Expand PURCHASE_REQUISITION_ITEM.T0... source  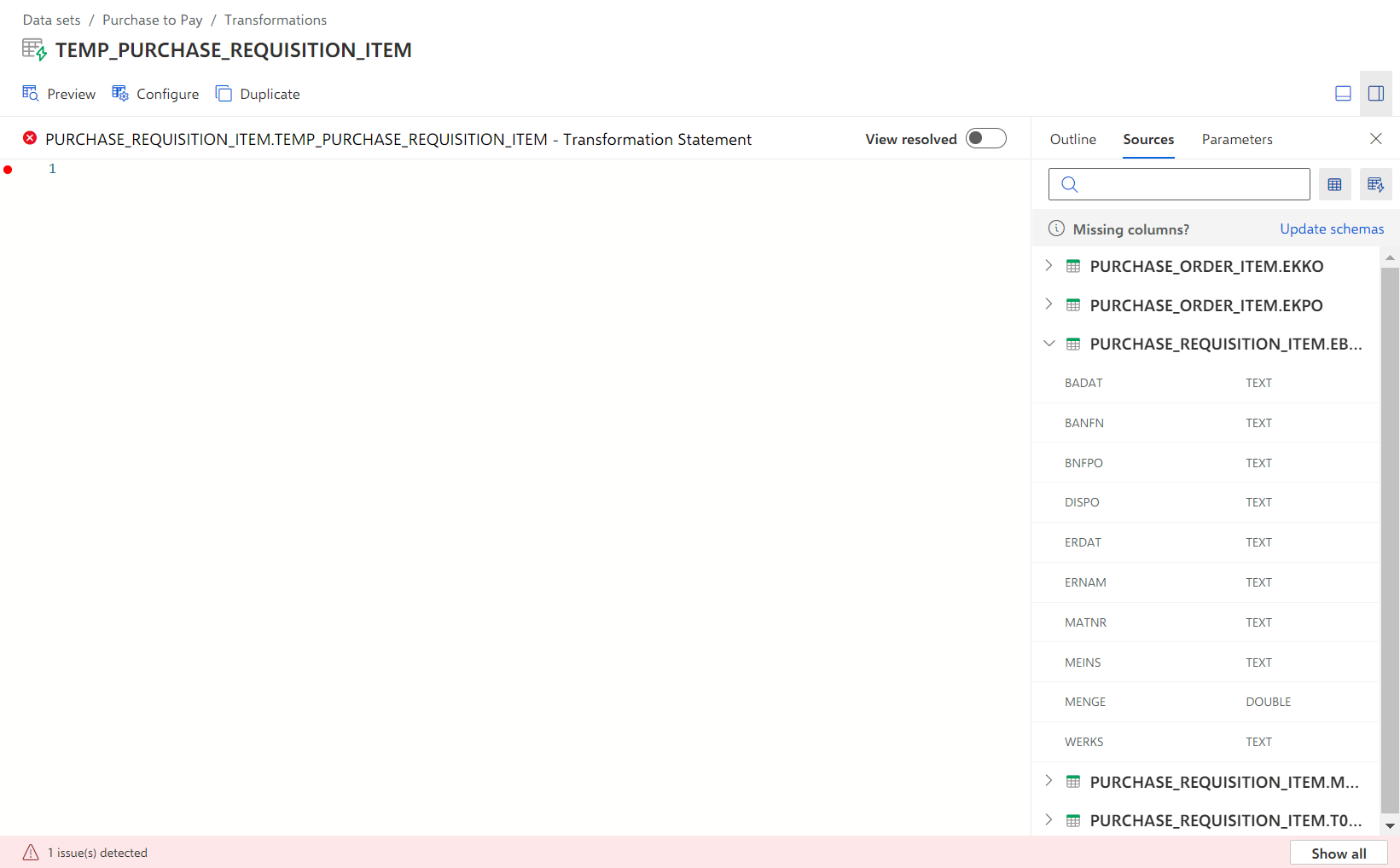(x=1049, y=820)
